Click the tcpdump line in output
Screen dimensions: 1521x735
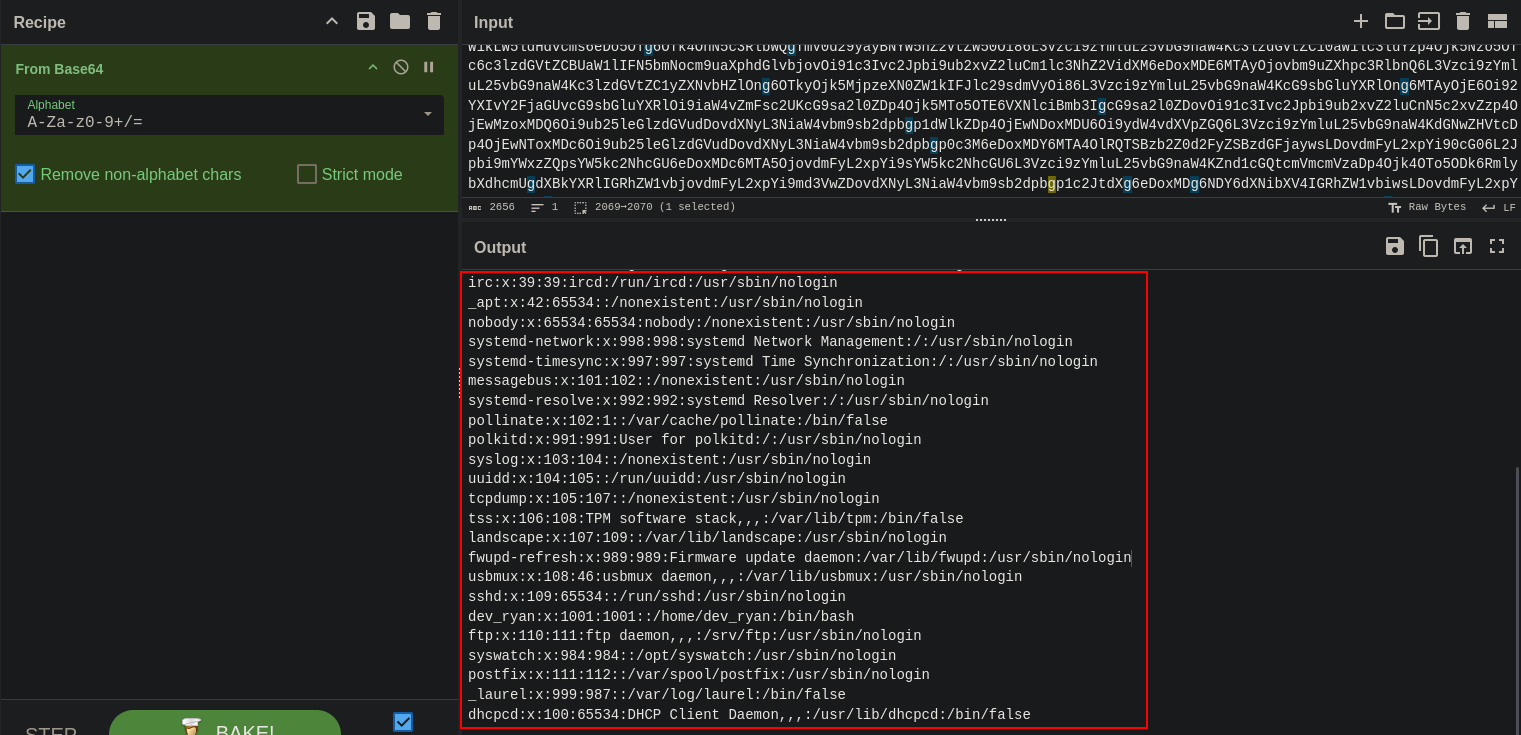coord(674,499)
